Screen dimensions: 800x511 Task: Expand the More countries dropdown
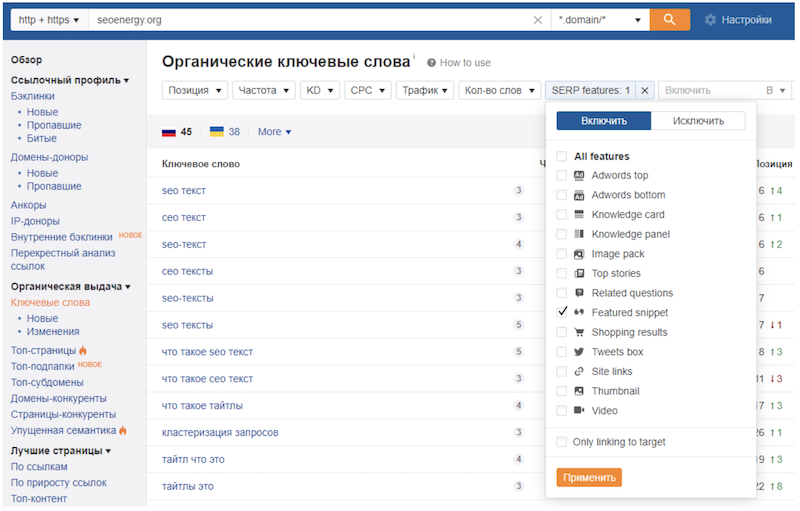point(274,132)
